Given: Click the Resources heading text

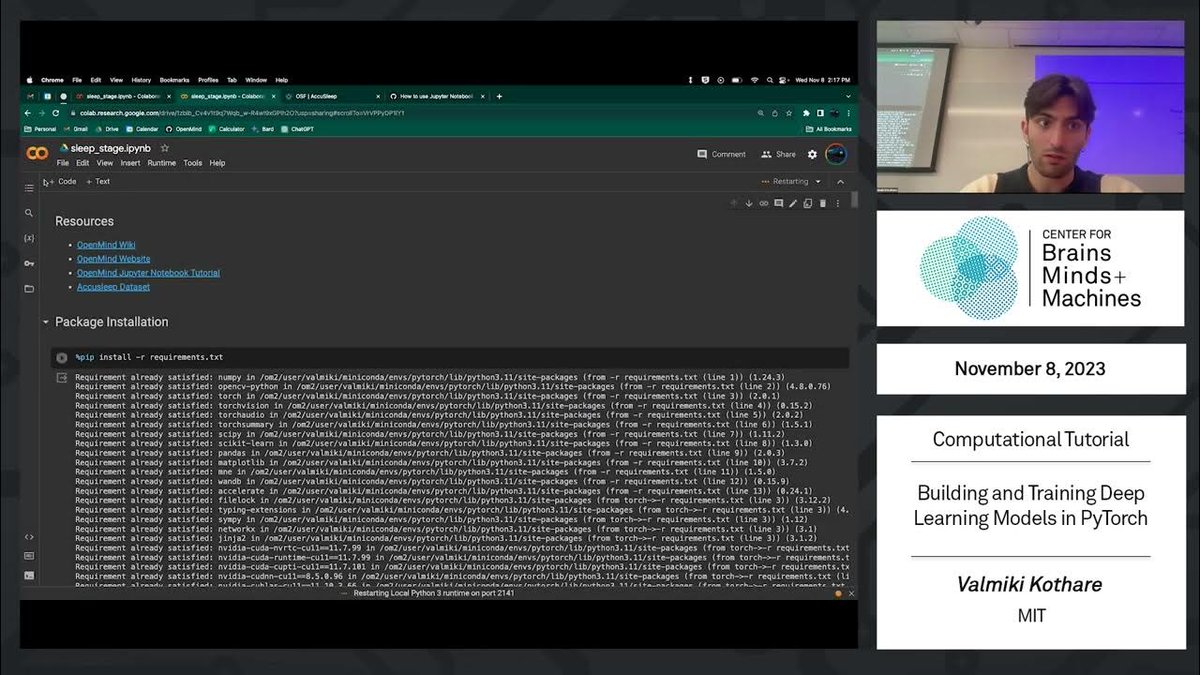Looking at the screenshot, I should [84, 221].
